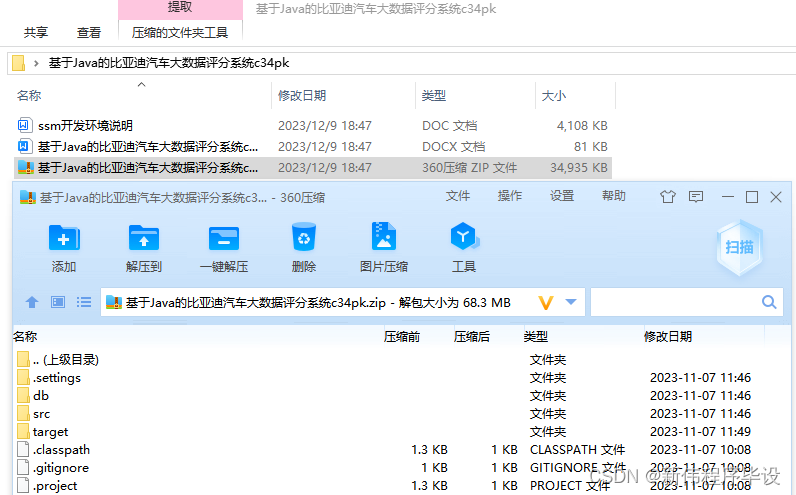Sort the archive list by 类型 column
Screen dimensions: 796x495
pos(536,337)
